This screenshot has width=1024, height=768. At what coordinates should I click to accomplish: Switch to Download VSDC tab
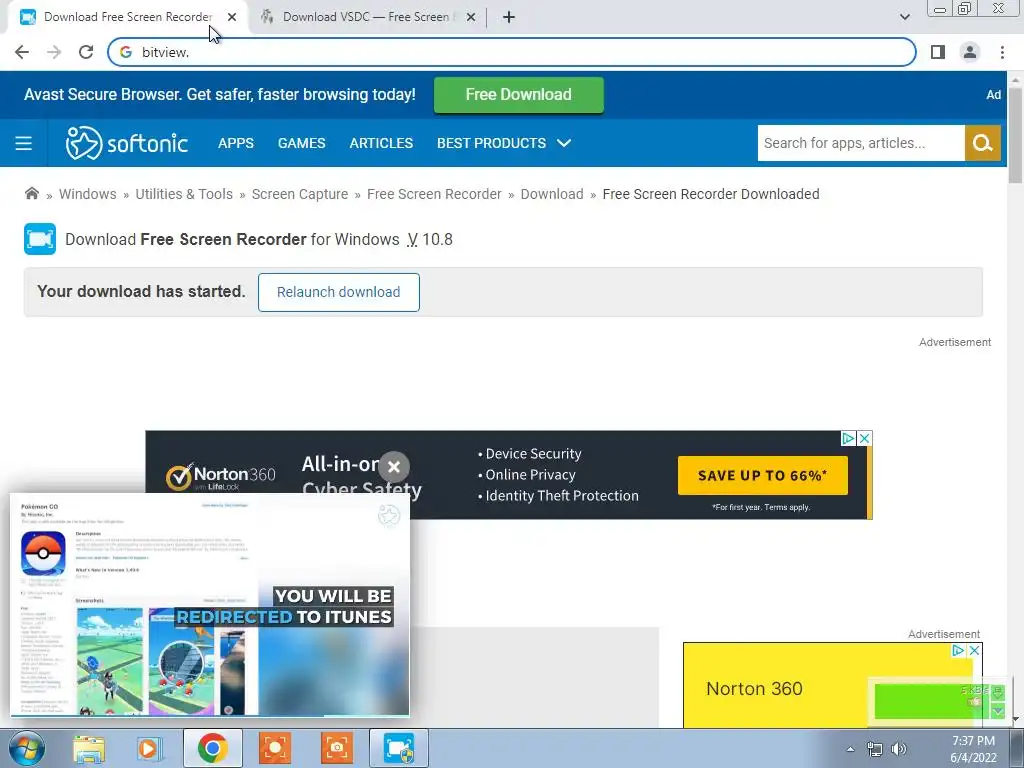pos(367,17)
